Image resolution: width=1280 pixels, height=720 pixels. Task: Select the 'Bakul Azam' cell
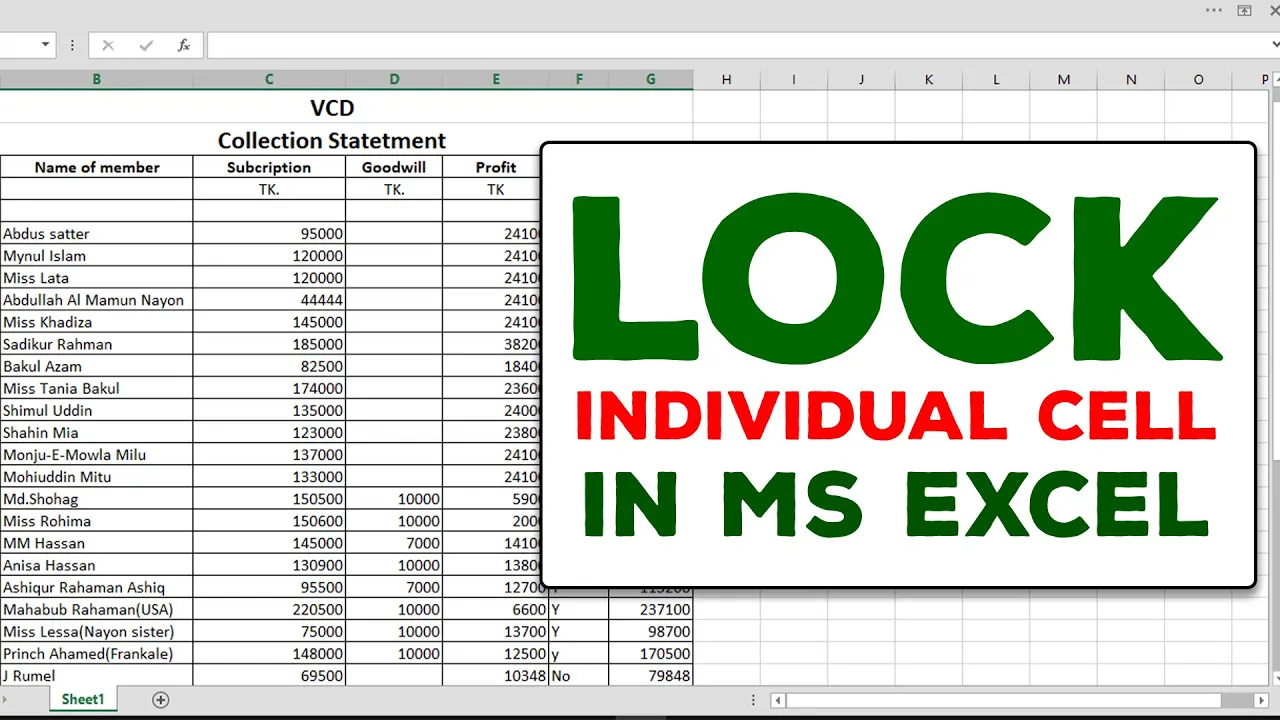click(x=97, y=366)
